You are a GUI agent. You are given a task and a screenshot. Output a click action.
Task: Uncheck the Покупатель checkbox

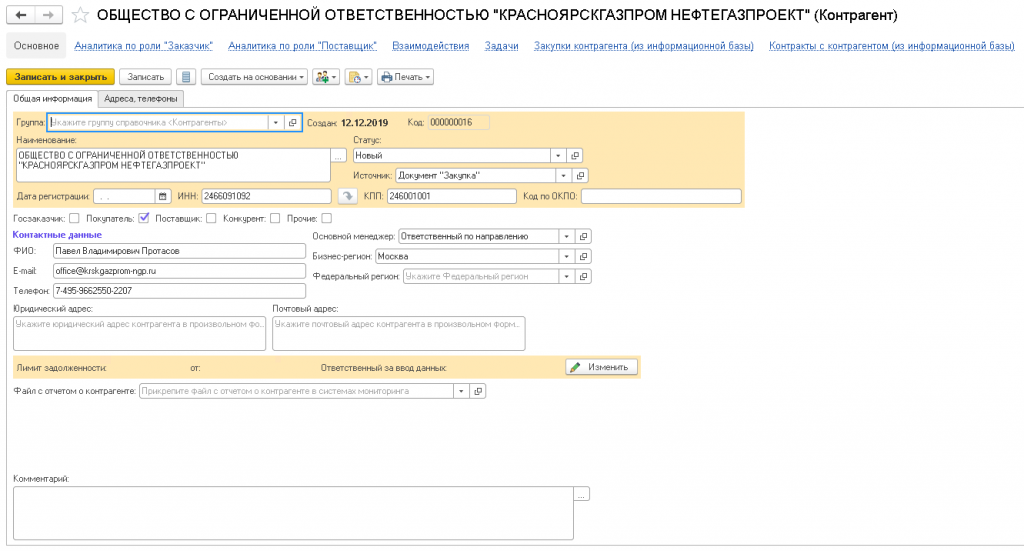coord(144,218)
